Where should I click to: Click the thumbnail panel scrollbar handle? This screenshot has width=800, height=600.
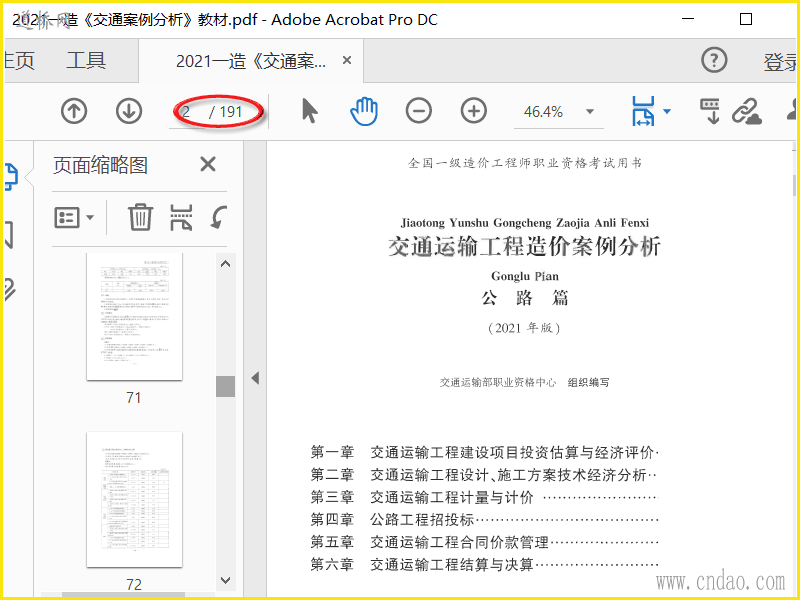click(x=226, y=386)
